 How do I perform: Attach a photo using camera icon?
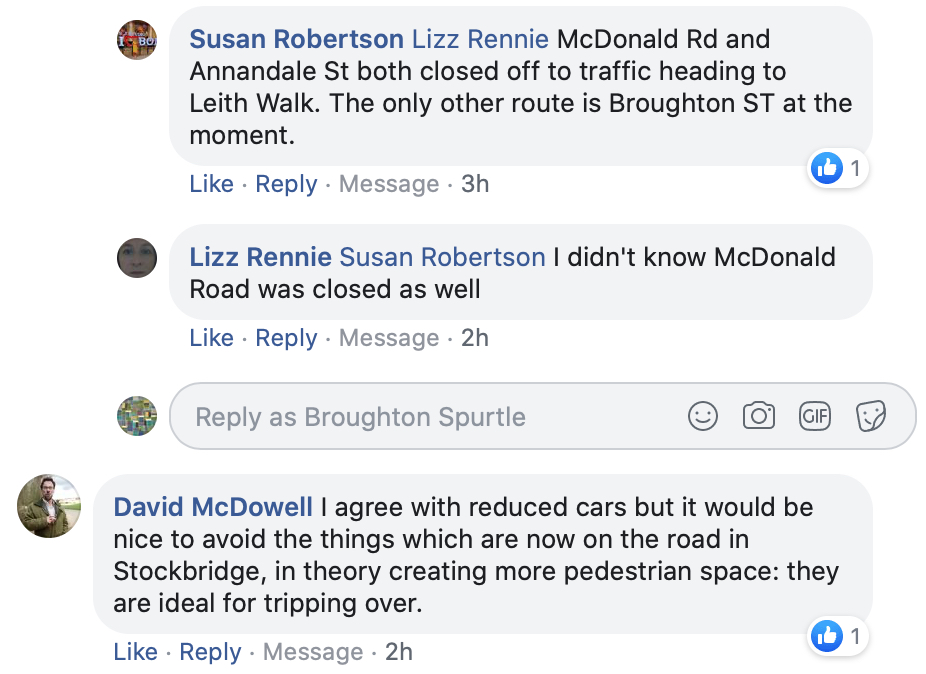pos(758,416)
